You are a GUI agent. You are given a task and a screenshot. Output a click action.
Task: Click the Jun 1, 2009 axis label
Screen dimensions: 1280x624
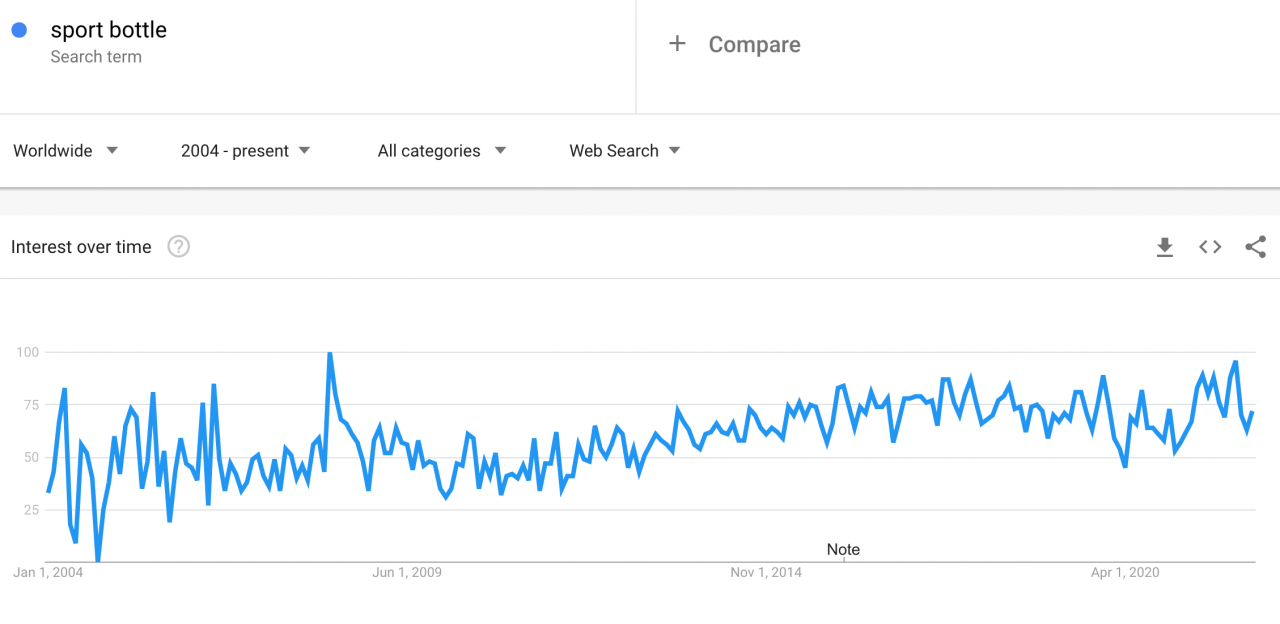(407, 572)
